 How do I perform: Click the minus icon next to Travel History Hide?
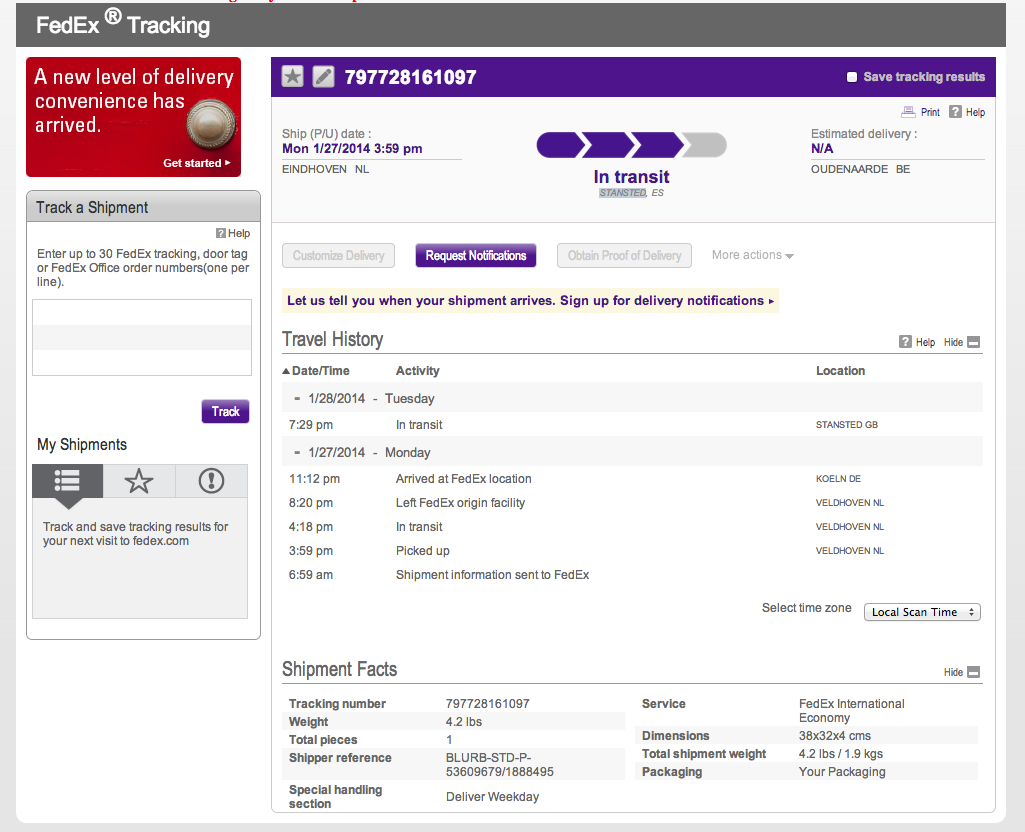tap(973, 342)
